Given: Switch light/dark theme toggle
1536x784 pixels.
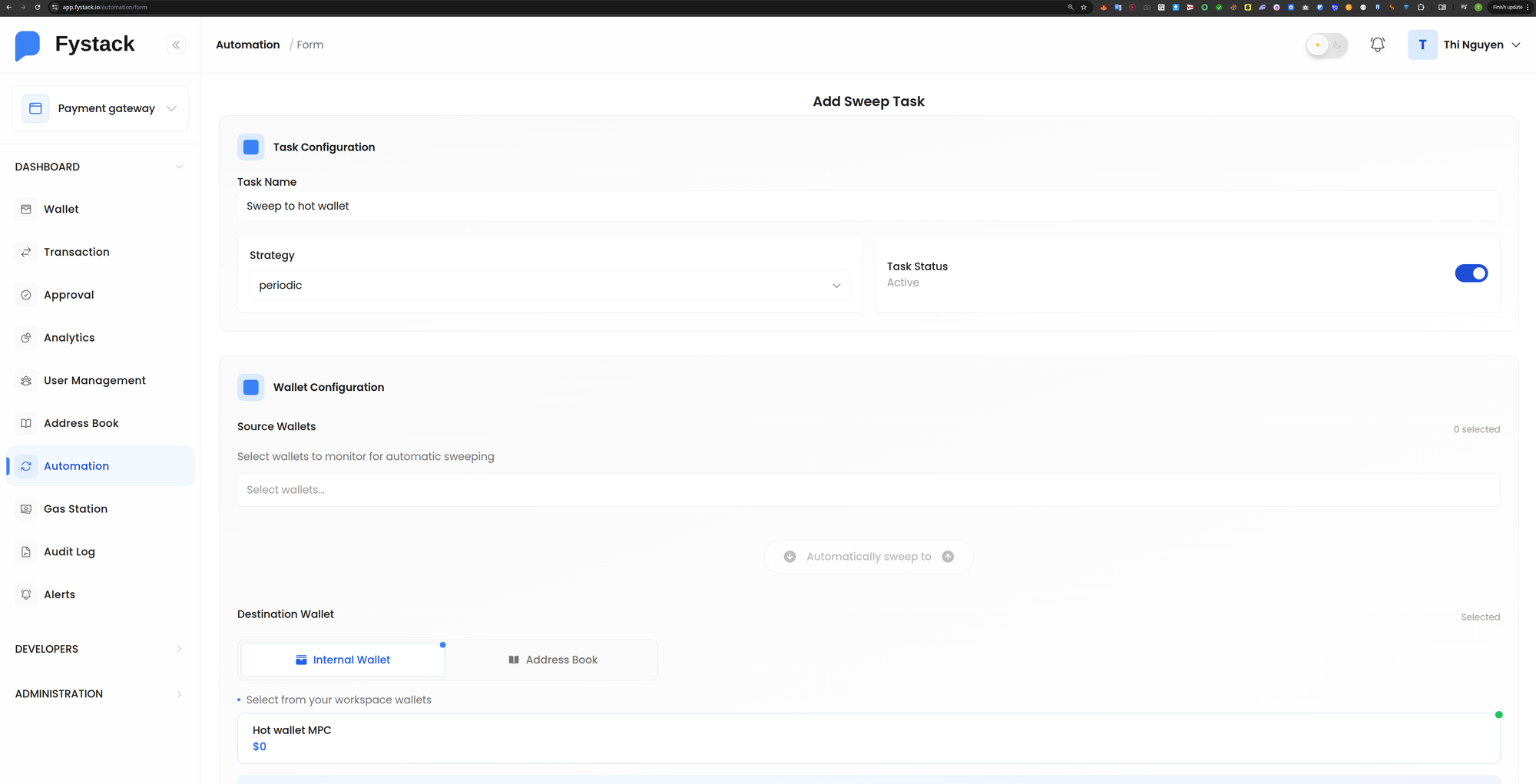Looking at the screenshot, I should pyautogui.click(x=1326, y=45).
